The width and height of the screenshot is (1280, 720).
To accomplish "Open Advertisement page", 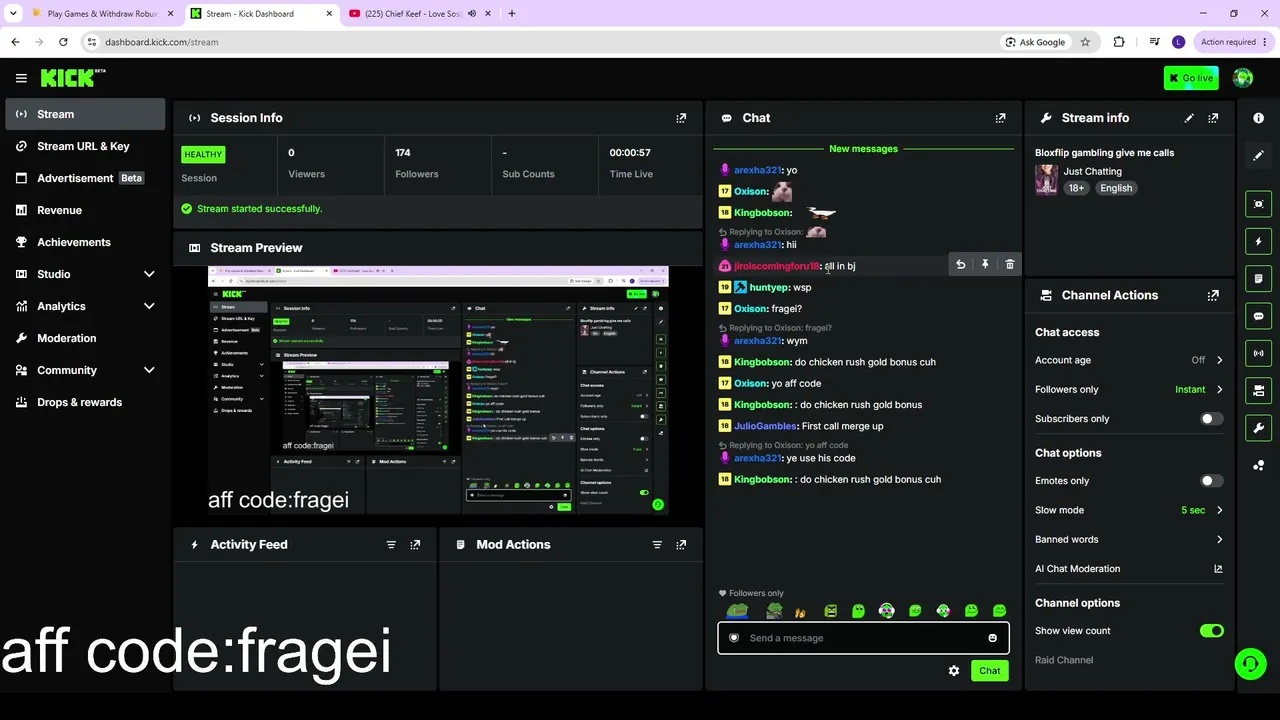I will click(x=85, y=178).
